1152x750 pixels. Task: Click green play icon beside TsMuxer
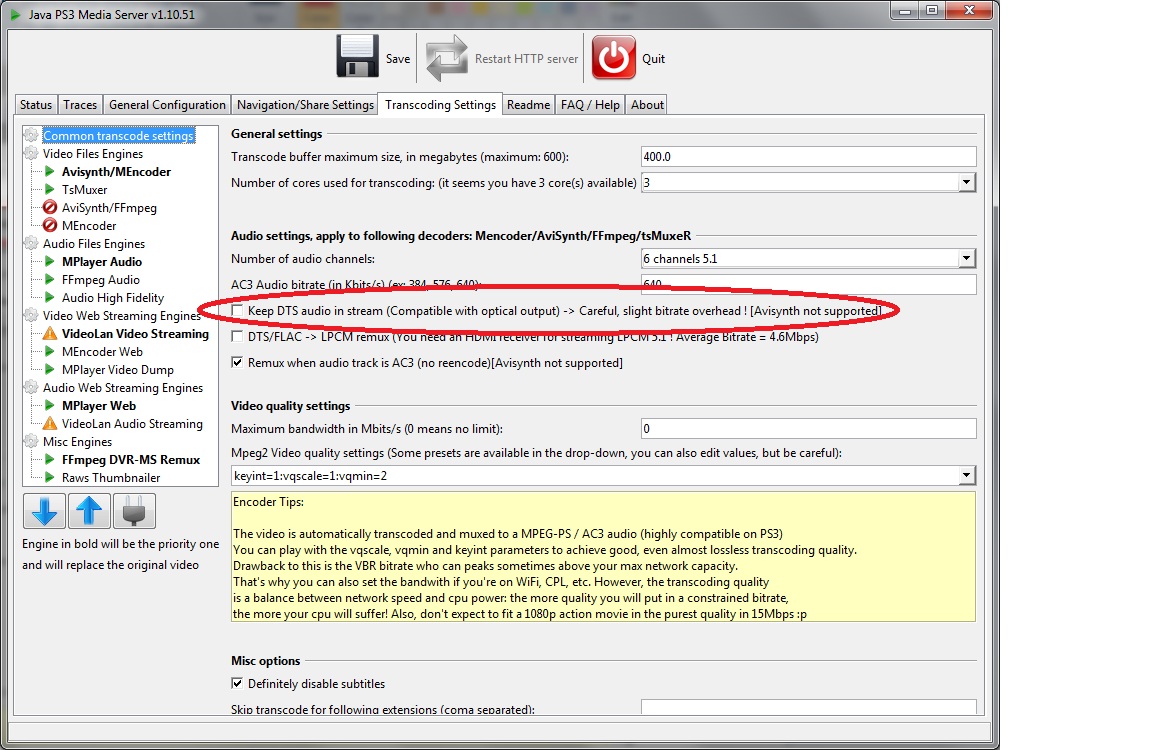click(x=50, y=190)
